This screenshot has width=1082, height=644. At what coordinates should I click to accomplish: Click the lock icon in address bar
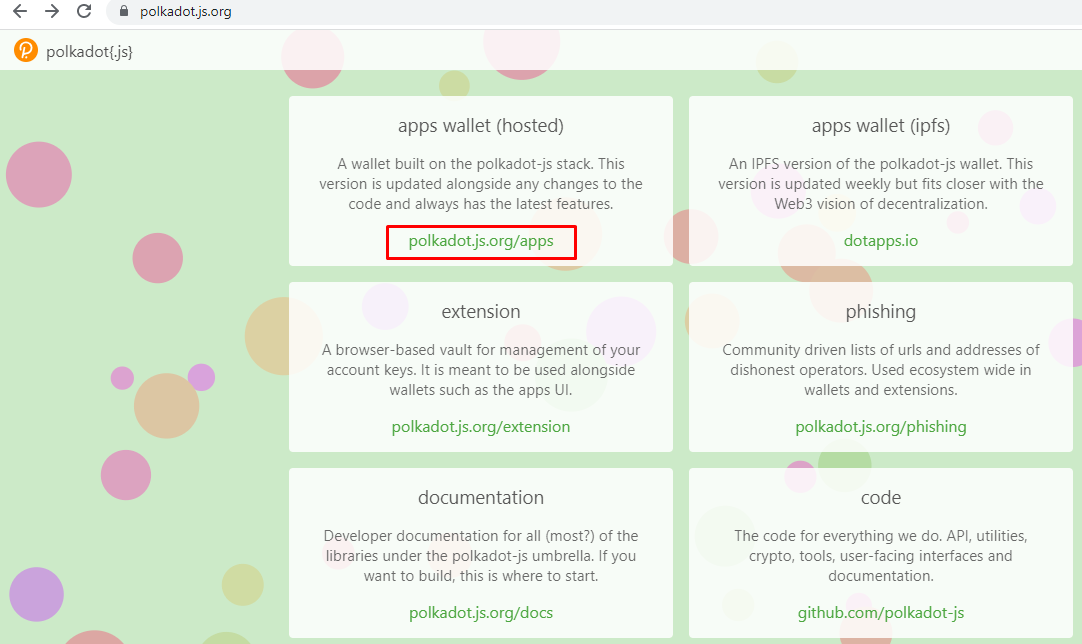[124, 11]
